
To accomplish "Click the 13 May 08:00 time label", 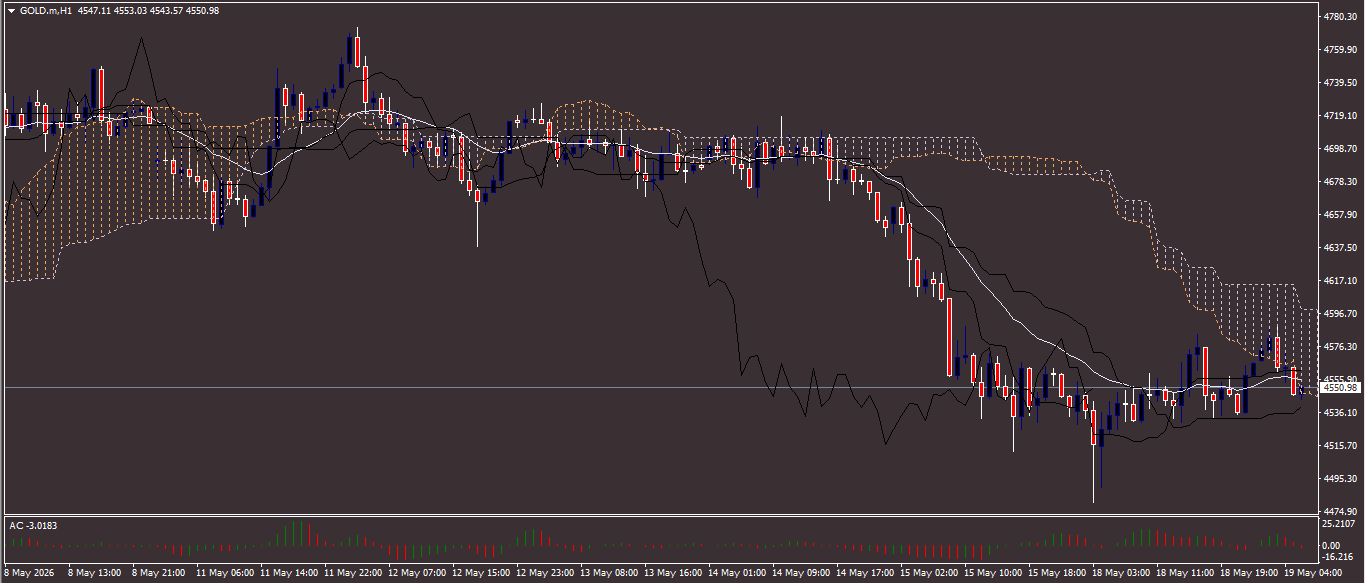I will point(609,574).
